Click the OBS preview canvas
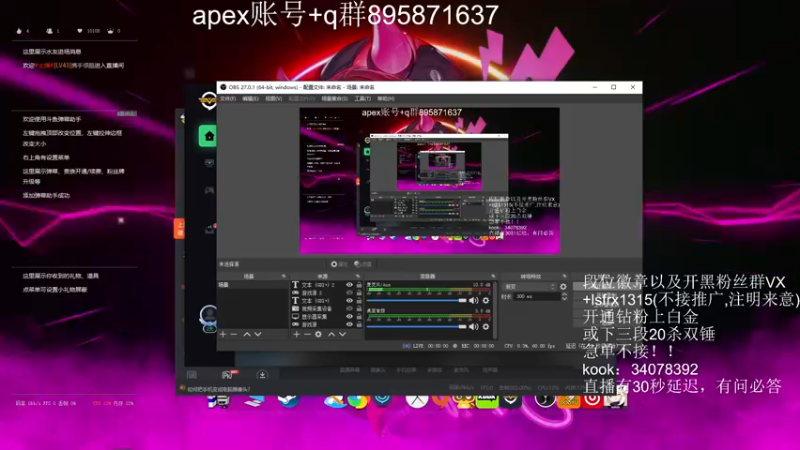This screenshot has height=450, width=800. (429, 180)
